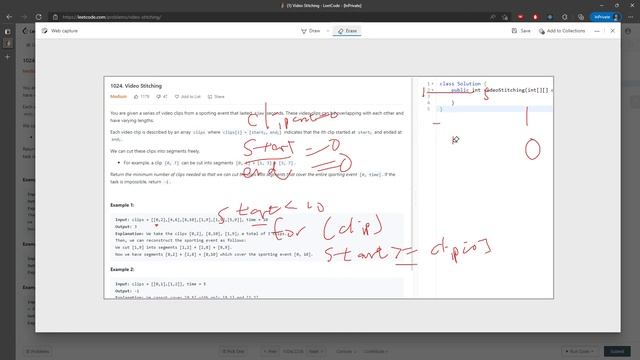This screenshot has height=360, width=640.
Task: Expand the Draw tool options dropdown arrow
Action: 328,31
